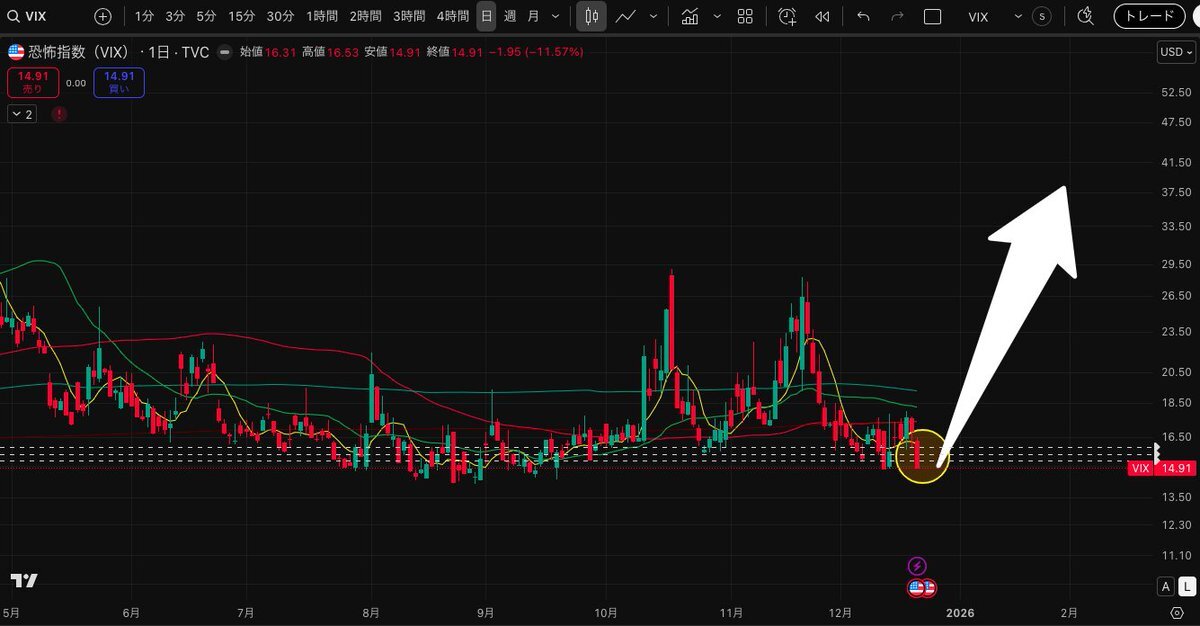Click the トレード button
This screenshot has height=626, width=1200.
[x=1149, y=16]
